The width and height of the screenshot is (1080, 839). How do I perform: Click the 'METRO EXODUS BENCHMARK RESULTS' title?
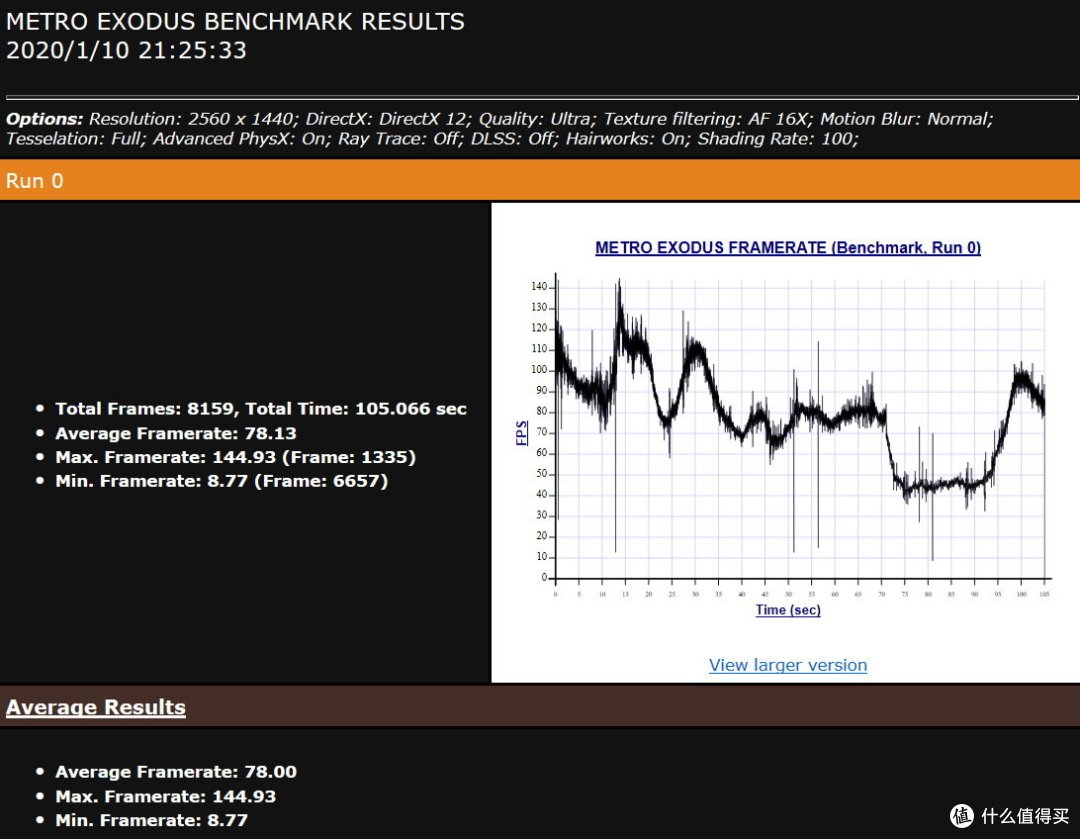(236, 21)
